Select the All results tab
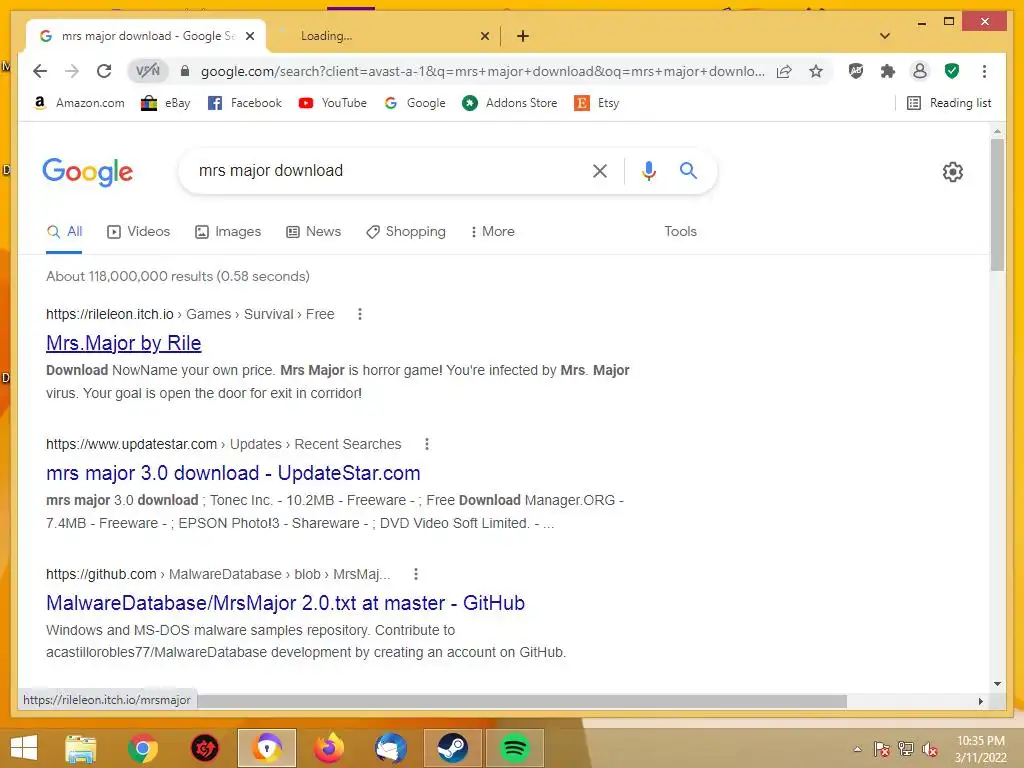The width and height of the screenshot is (1024, 768). [65, 231]
